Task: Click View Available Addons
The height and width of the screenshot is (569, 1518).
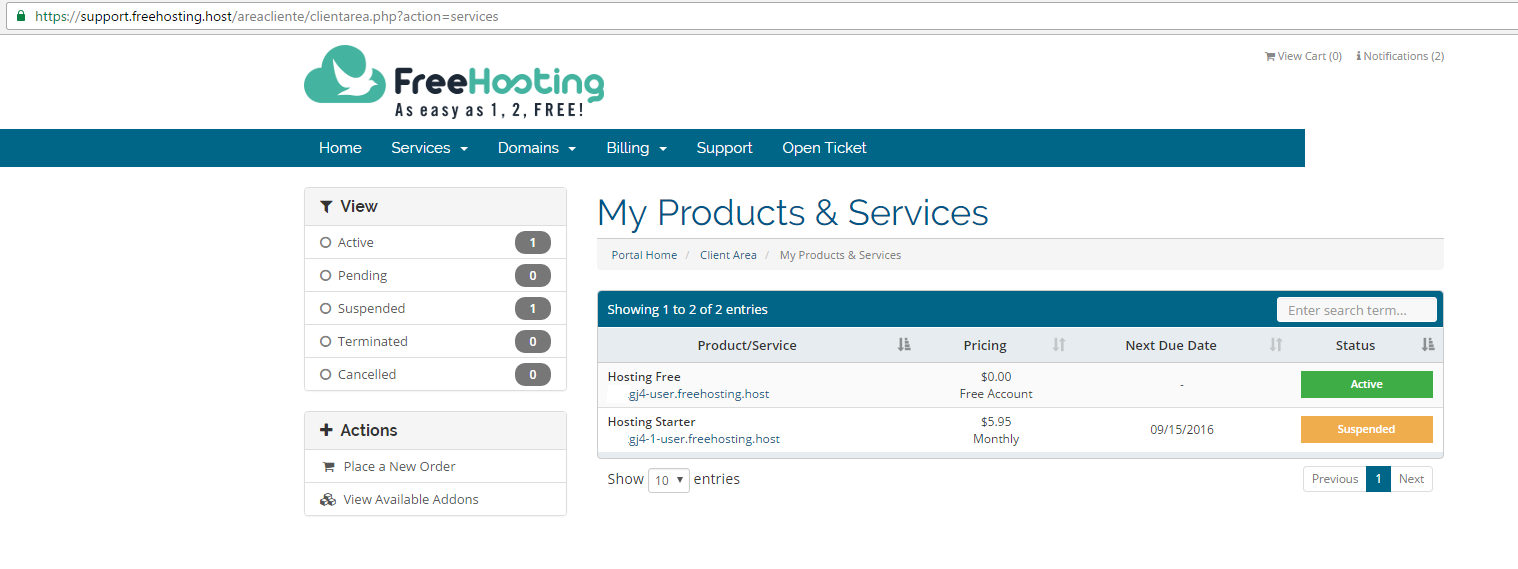Action: click(x=435, y=499)
